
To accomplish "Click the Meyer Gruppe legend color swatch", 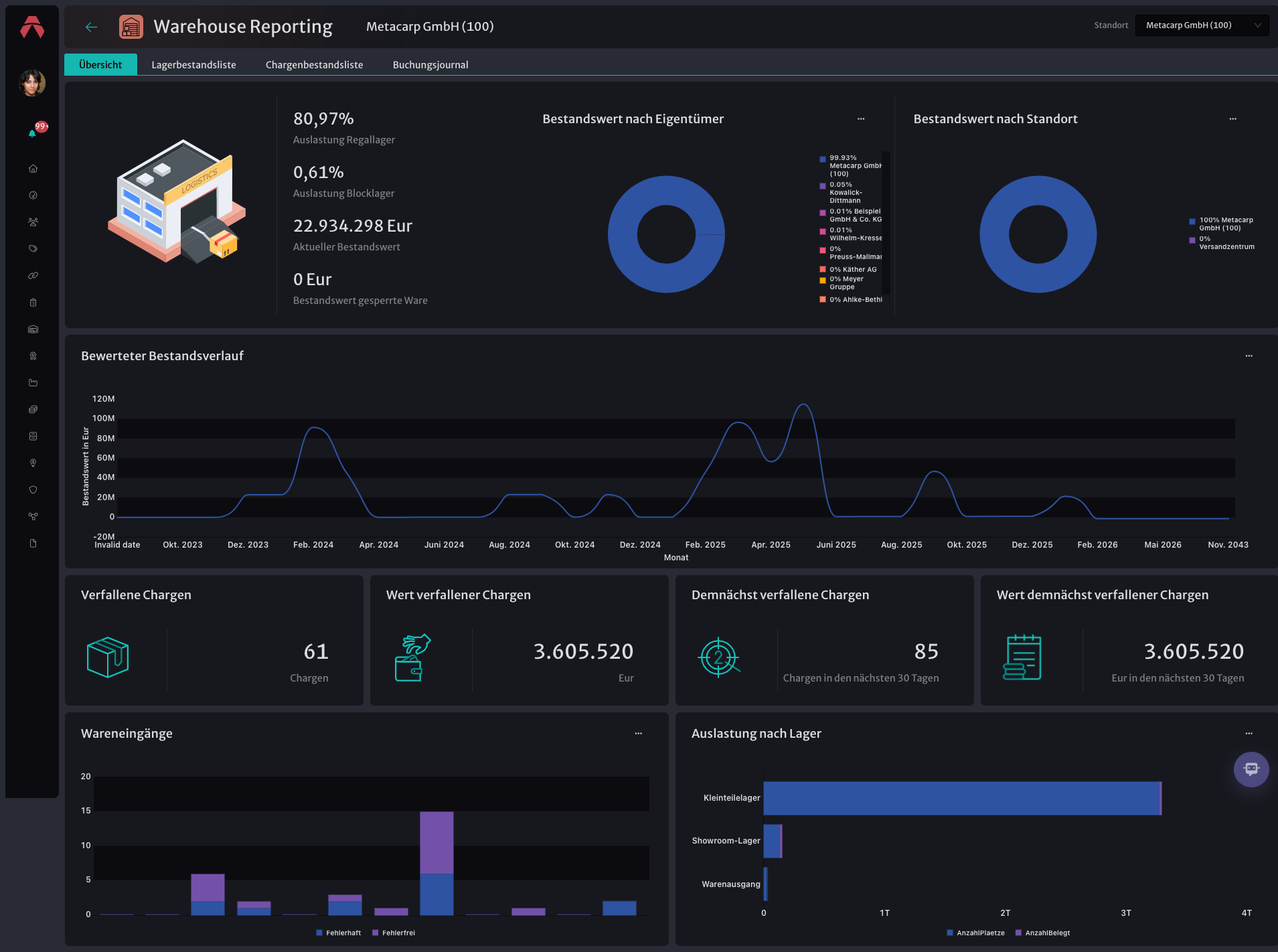I will [823, 281].
